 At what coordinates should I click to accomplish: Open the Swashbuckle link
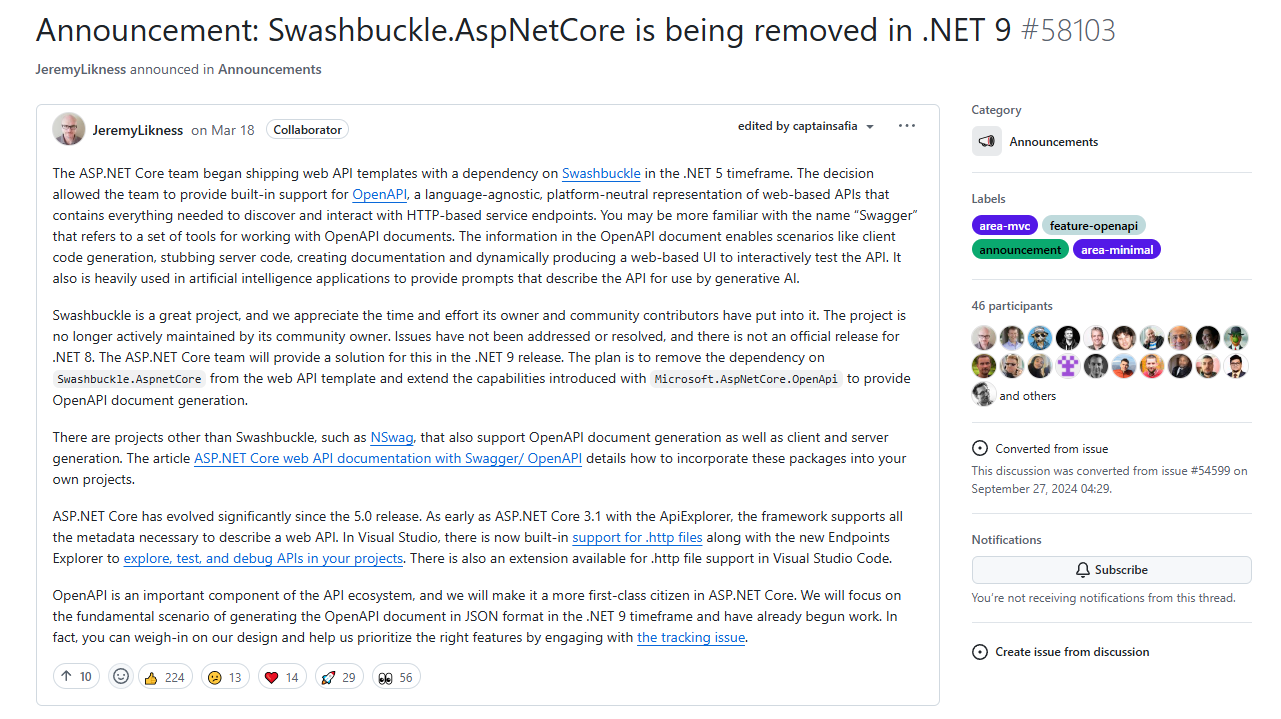pos(600,173)
